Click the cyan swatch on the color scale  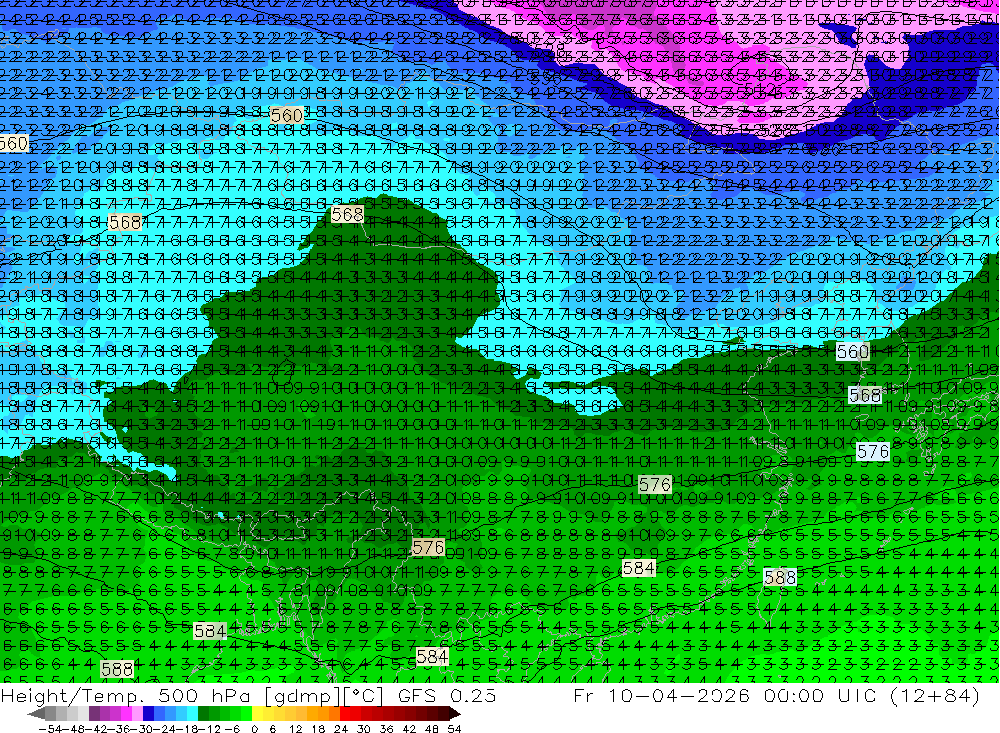coord(192,714)
